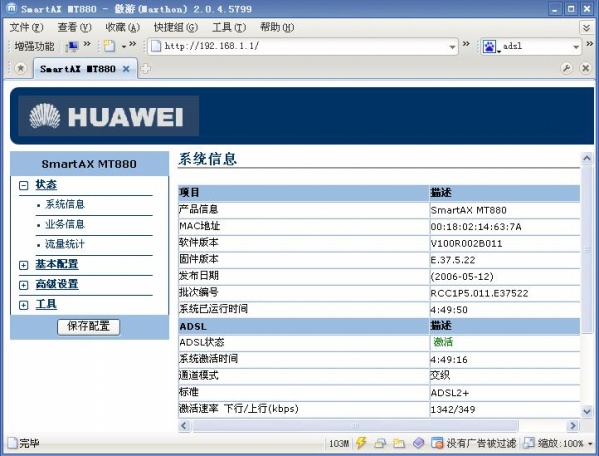Open the 缩放 100% zoom dropdown arrow

click(590, 444)
